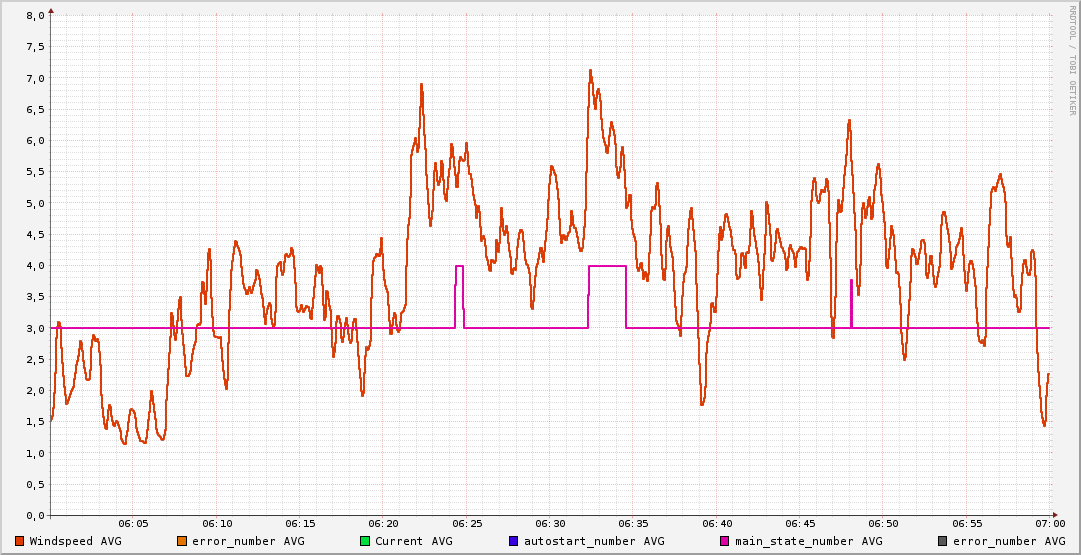Click the 07:00 time axis label
This screenshot has width=1081, height=555.
click(1049, 523)
